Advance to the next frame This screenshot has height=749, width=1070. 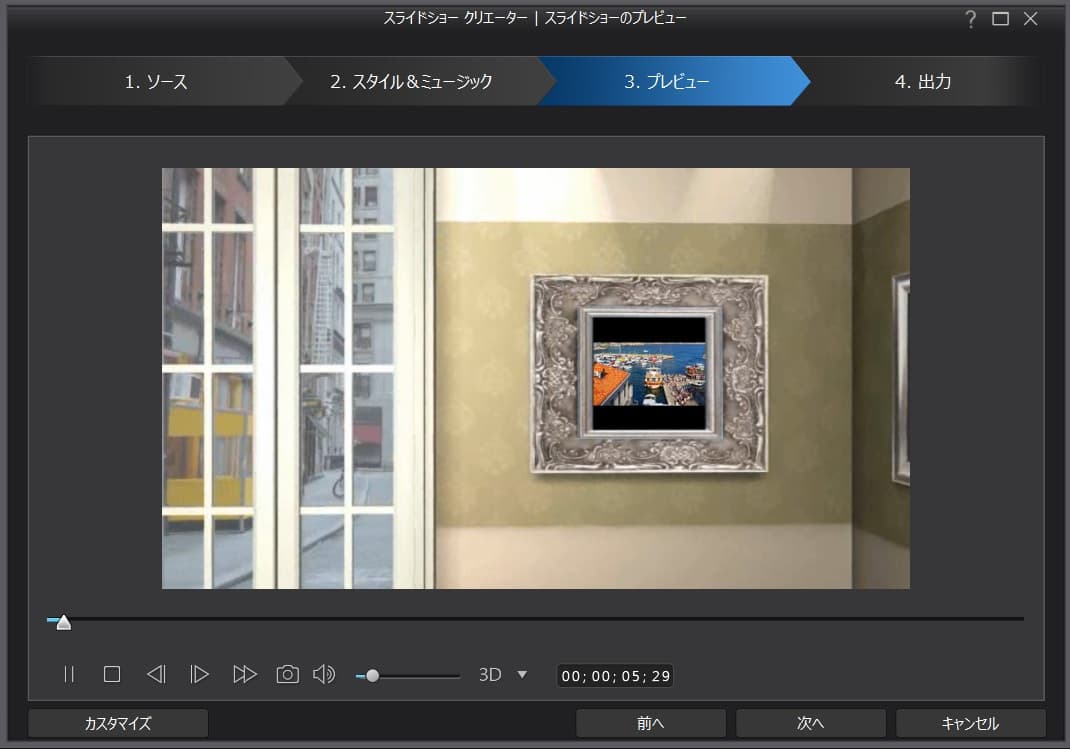(199, 675)
